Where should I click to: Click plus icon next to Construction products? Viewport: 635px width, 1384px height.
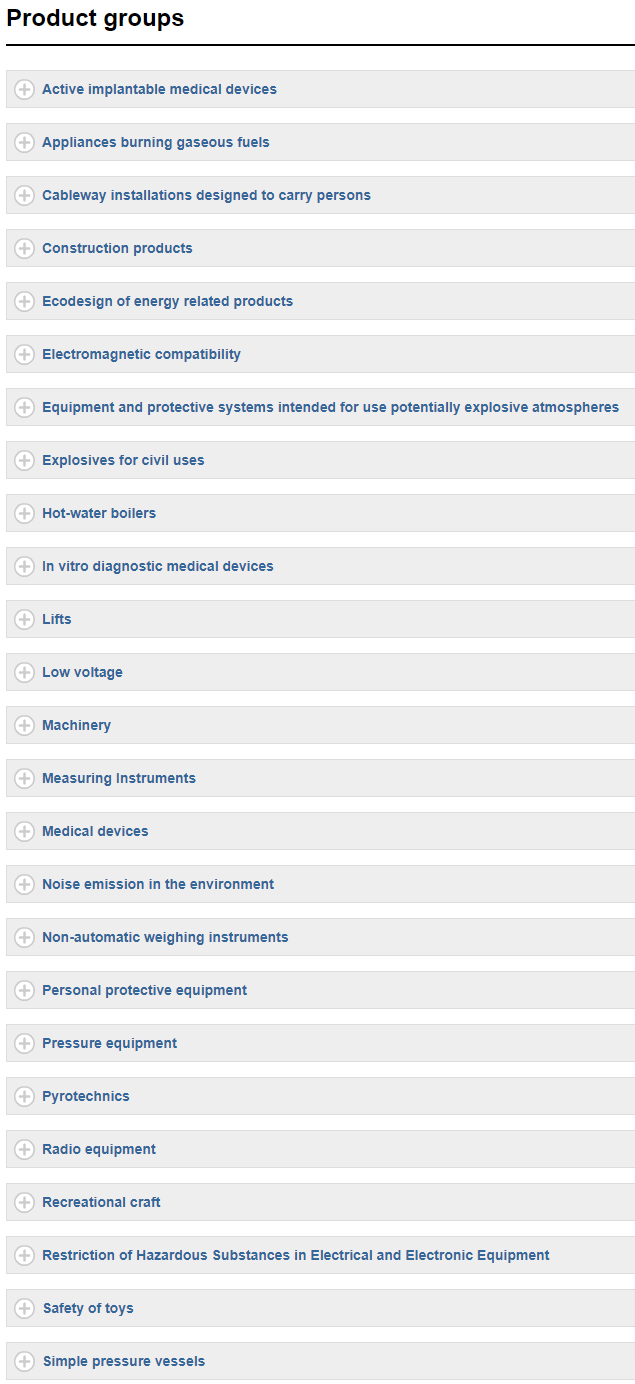[x=24, y=248]
